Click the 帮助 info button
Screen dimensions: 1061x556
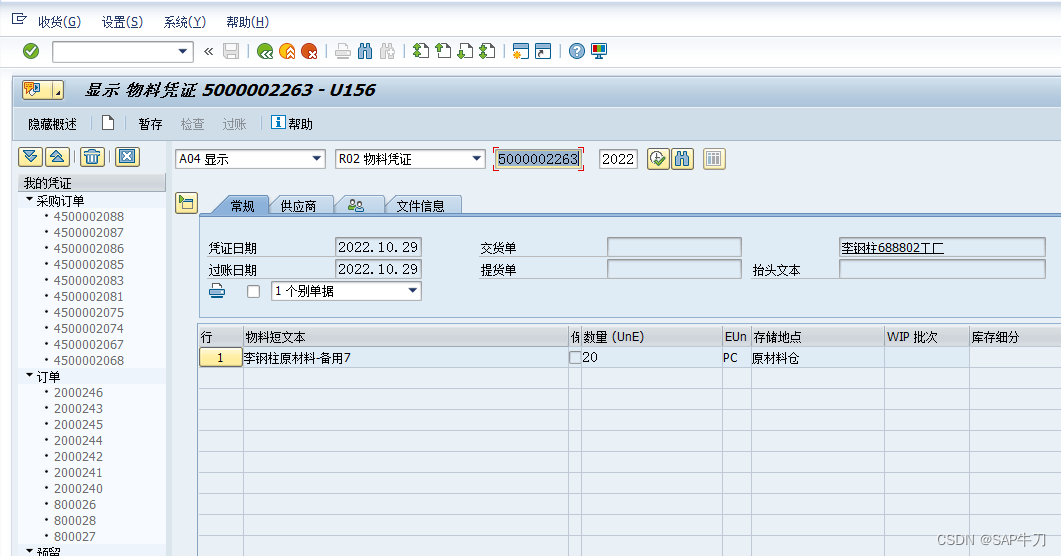[x=292, y=124]
